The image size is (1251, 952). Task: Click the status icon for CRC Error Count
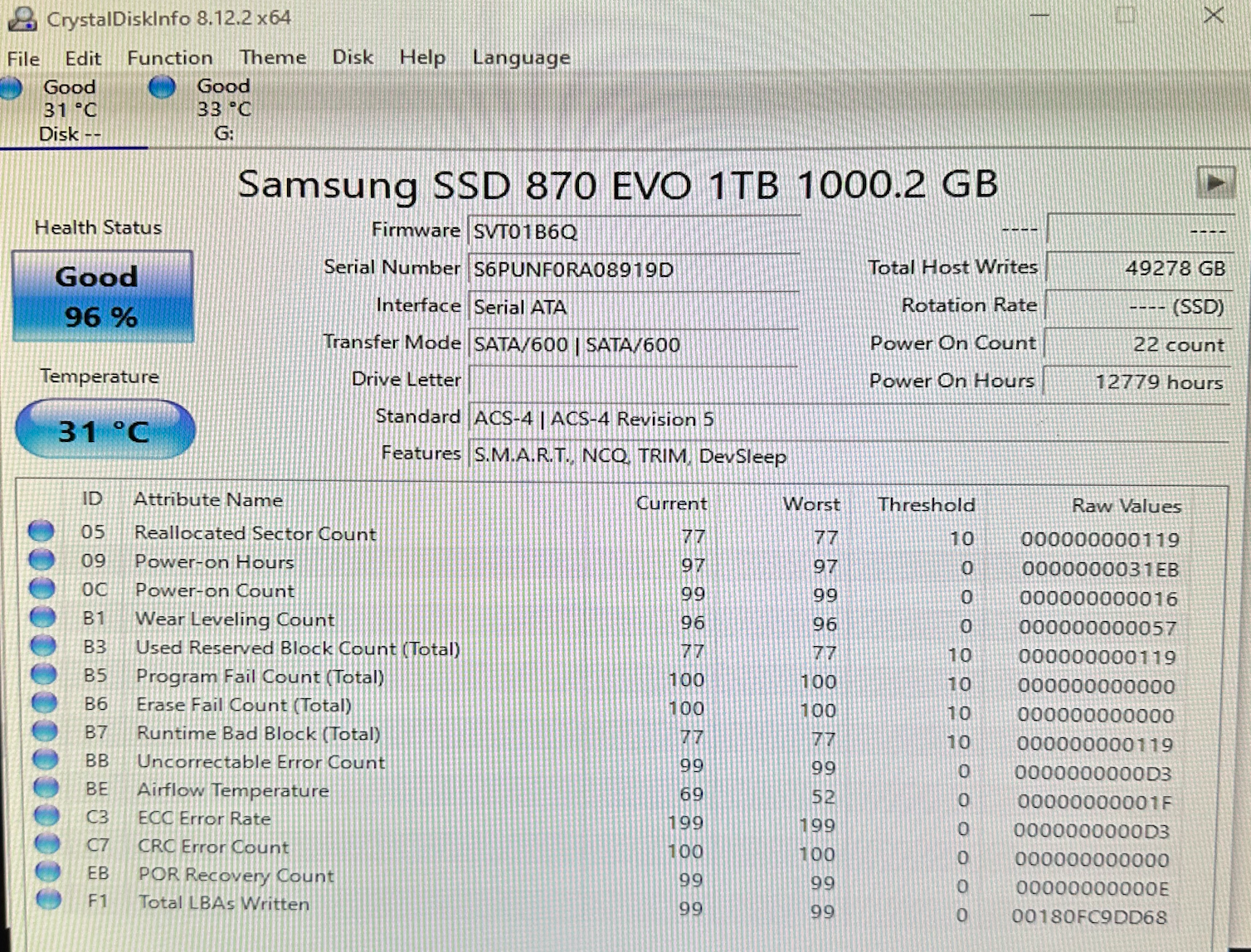tap(48, 843)
